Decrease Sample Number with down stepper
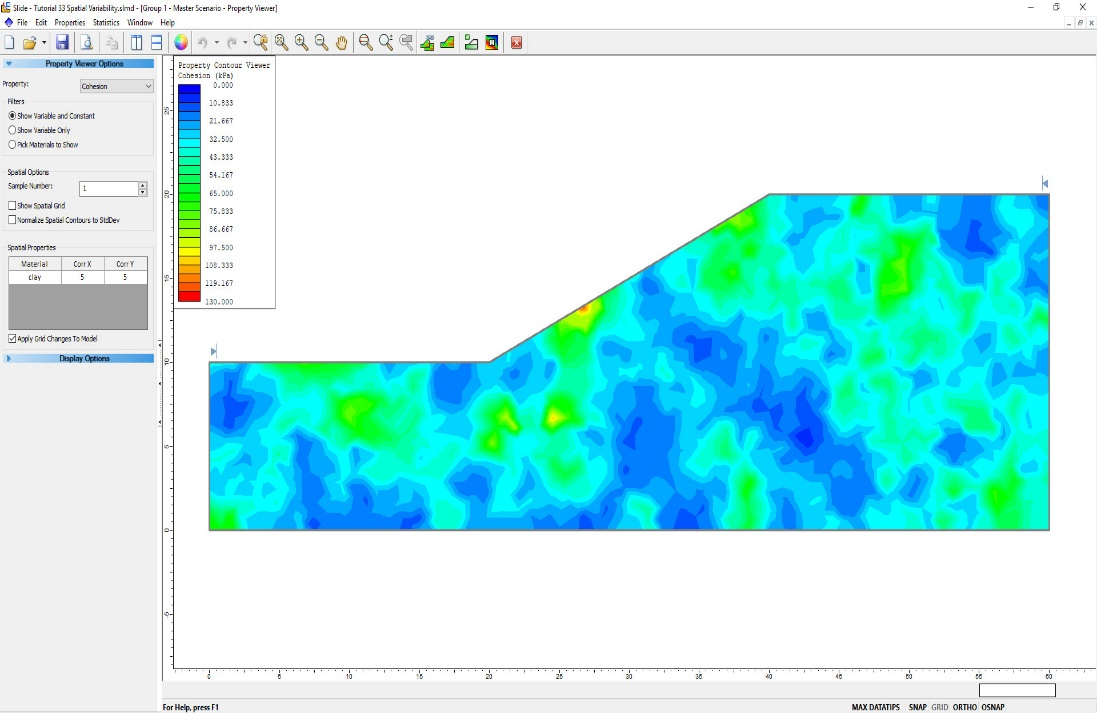 click(x=143, y=192)
